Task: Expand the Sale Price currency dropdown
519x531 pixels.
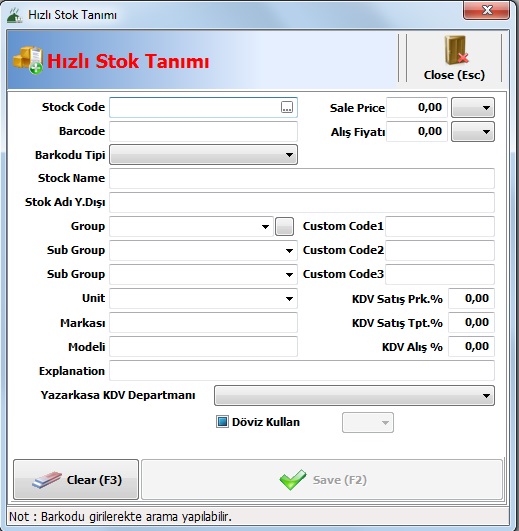Action: pyautogui.click(x=473, y=108)
